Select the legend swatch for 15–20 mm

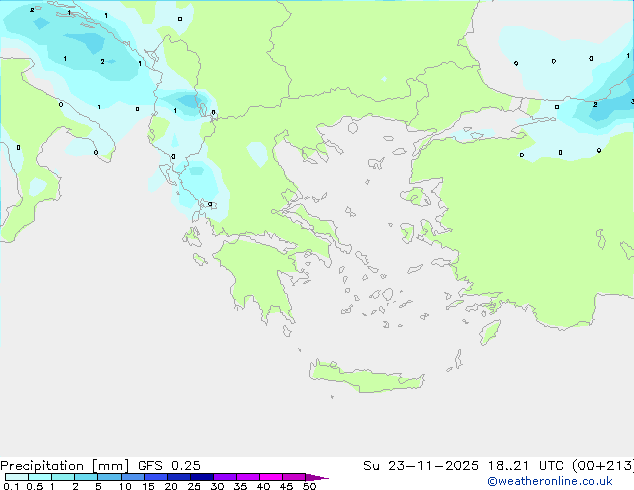(156, 477)
